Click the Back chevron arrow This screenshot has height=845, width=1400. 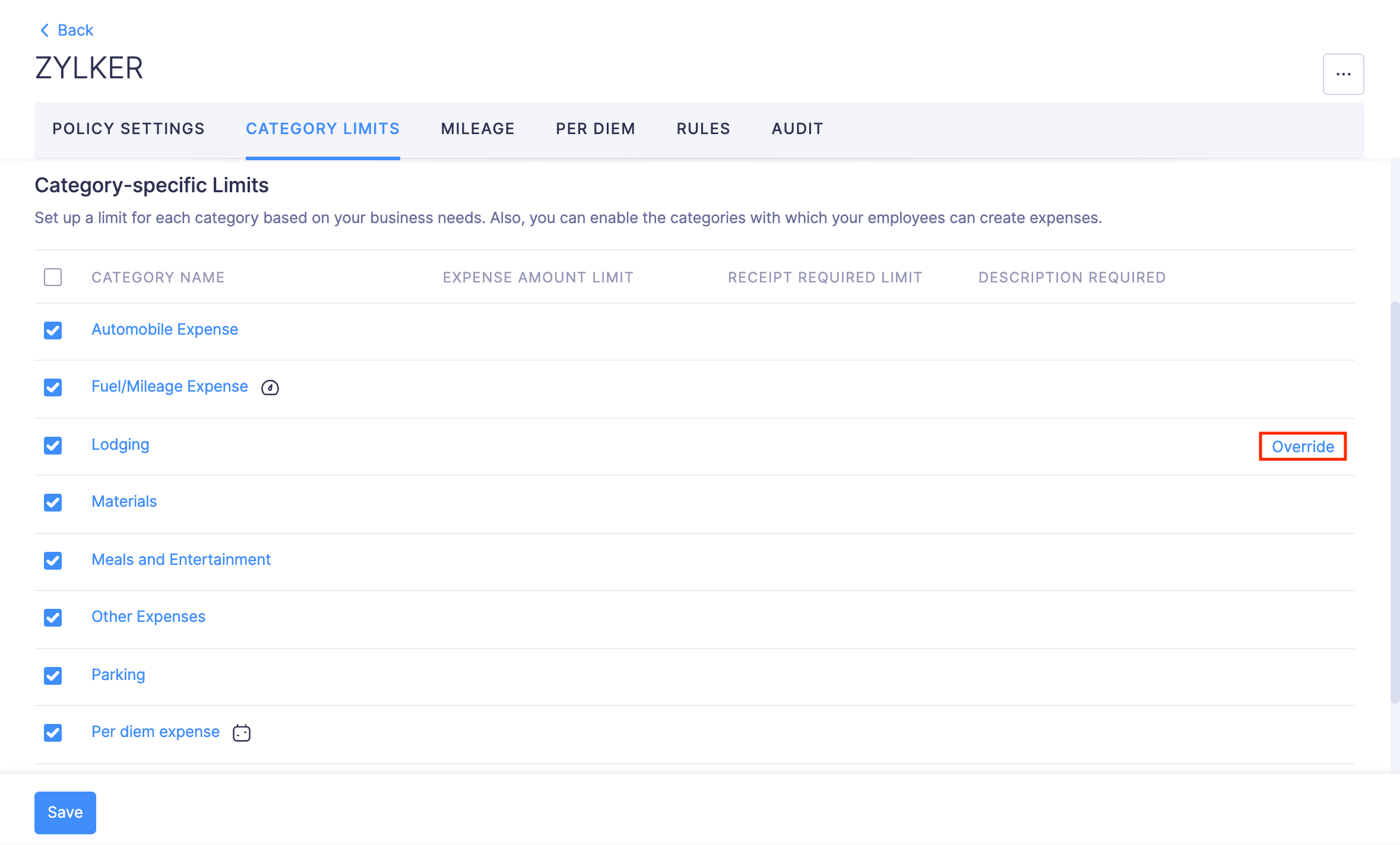click(x=44, y=30)
